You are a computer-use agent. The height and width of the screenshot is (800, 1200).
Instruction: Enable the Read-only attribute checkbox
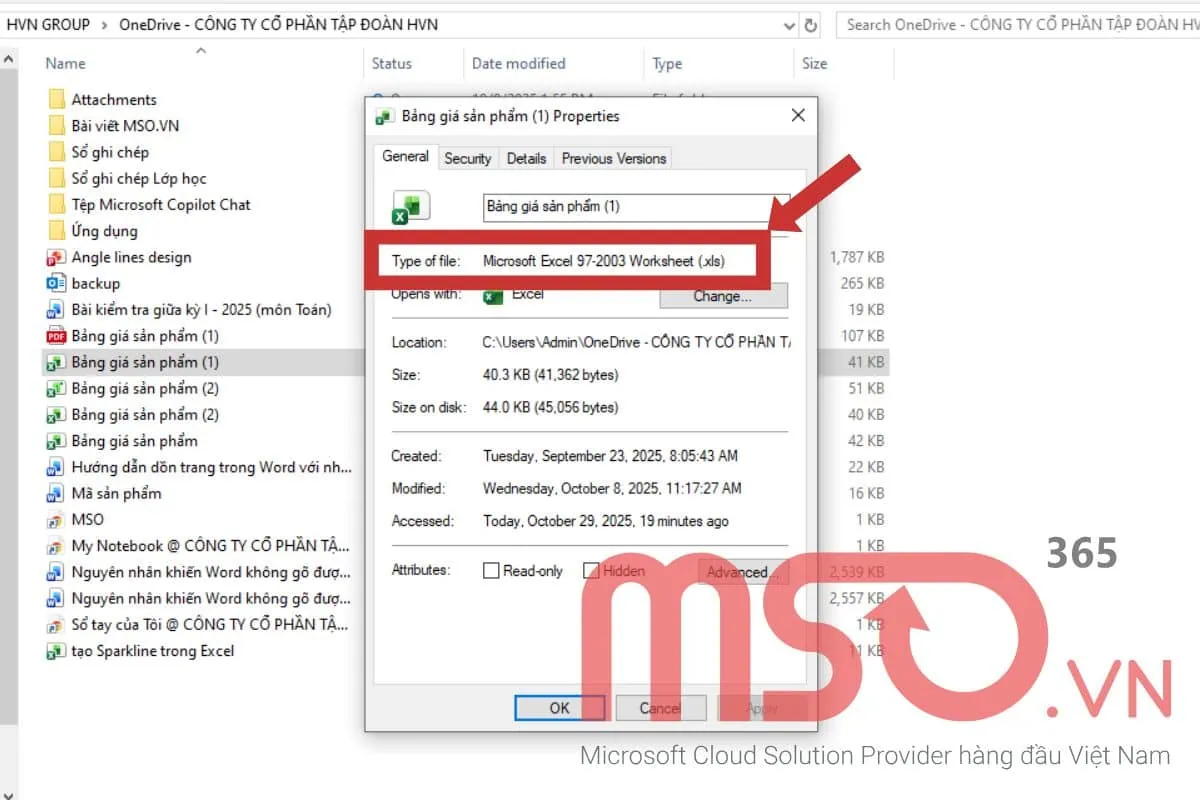pos(491,571)
